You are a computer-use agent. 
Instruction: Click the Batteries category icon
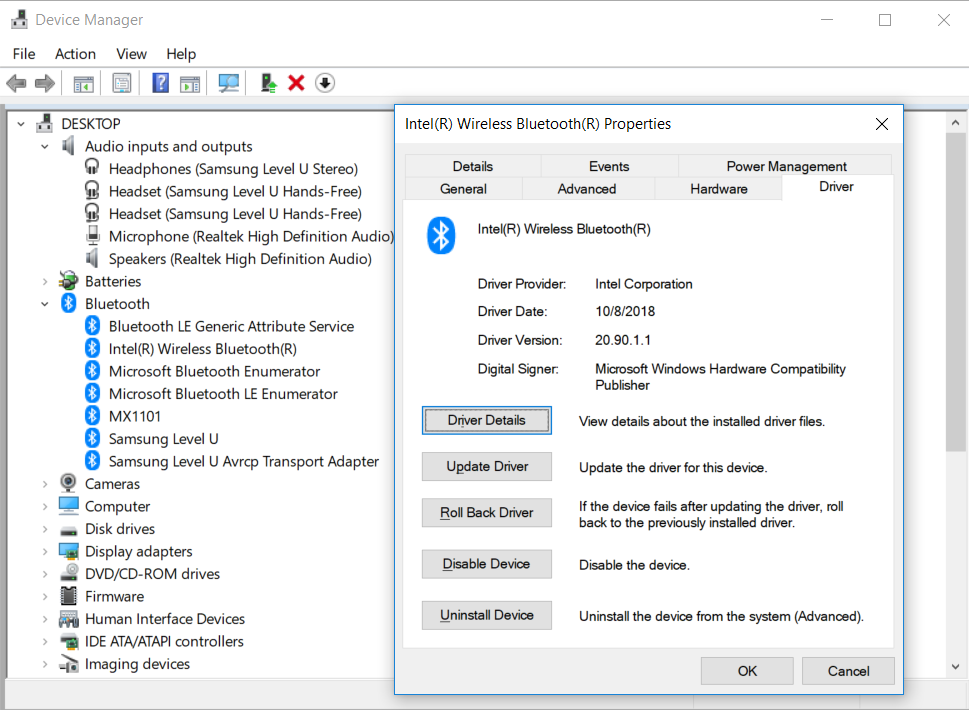(69, 281)
